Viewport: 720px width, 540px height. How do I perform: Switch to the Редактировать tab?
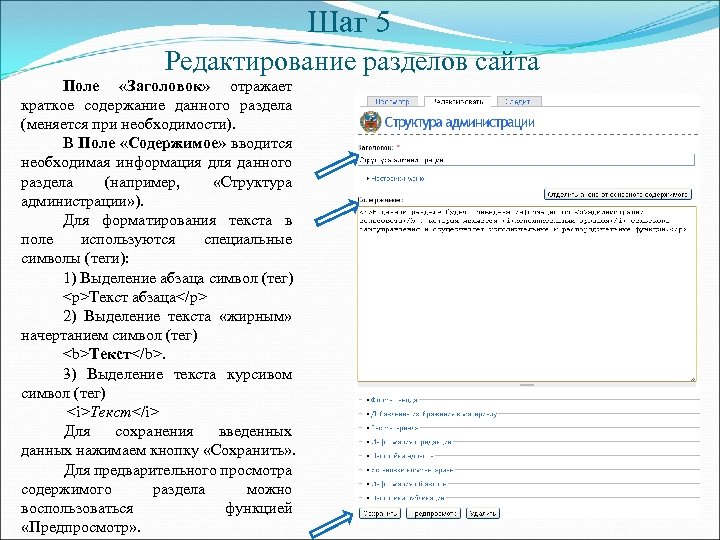click(x=458, y=101)
